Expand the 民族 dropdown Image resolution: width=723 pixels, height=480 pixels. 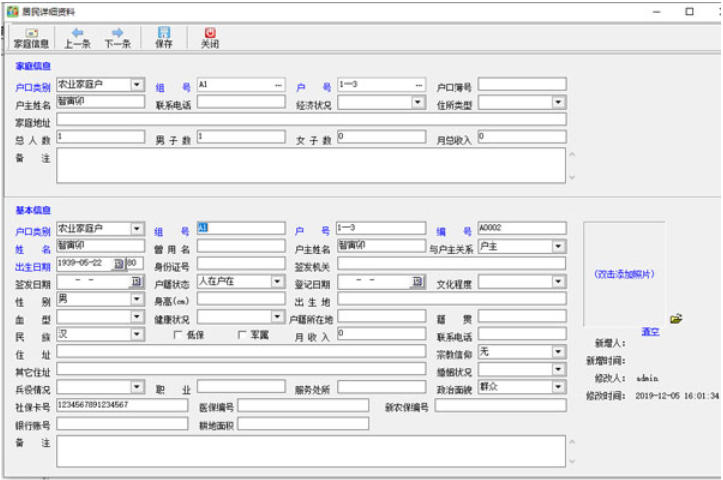click(x=137, y=334)
